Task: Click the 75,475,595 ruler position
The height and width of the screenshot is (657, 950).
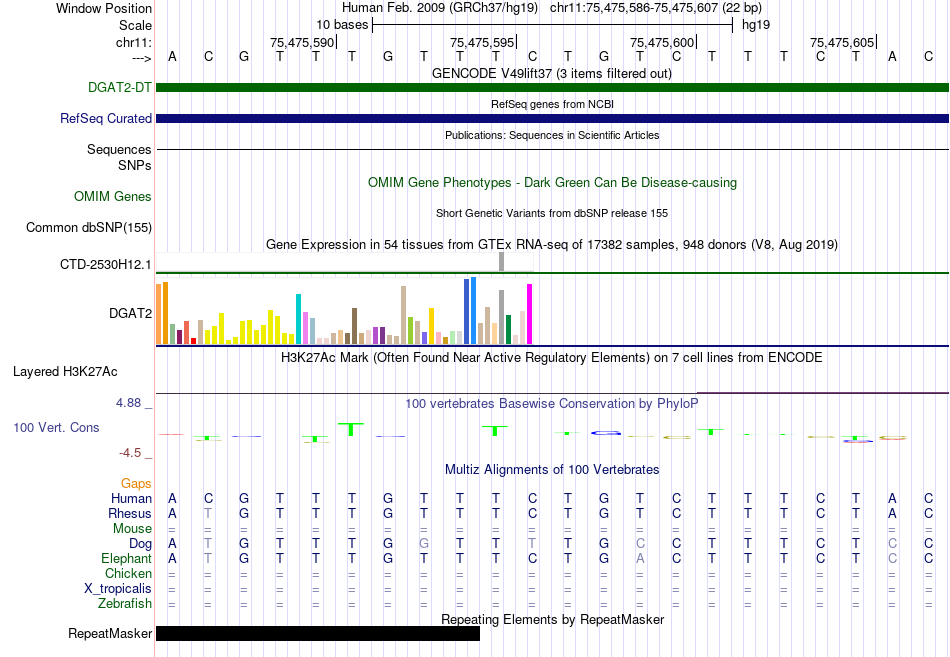Action: pos(482,42)
